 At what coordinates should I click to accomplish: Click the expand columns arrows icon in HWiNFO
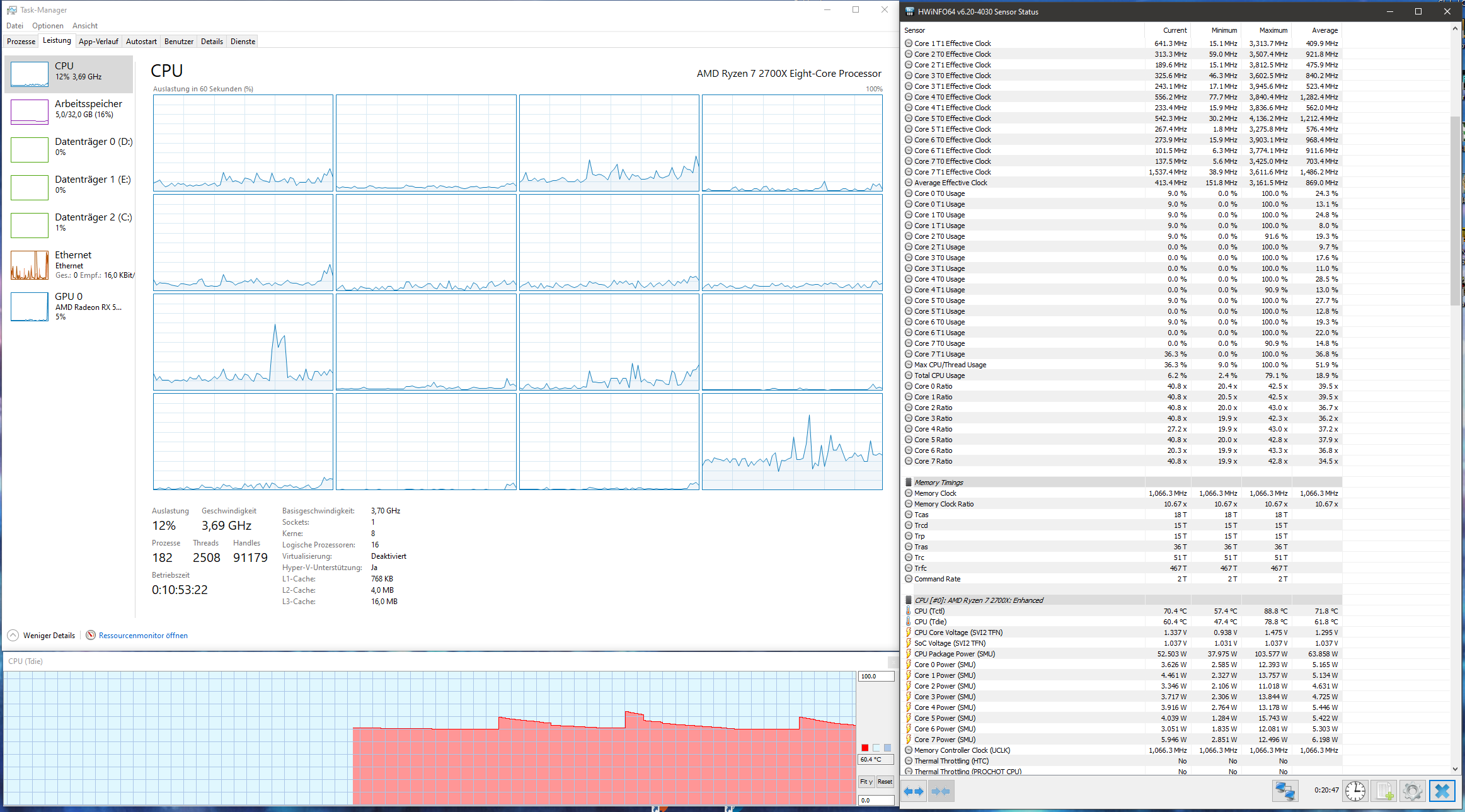(914, 791)
